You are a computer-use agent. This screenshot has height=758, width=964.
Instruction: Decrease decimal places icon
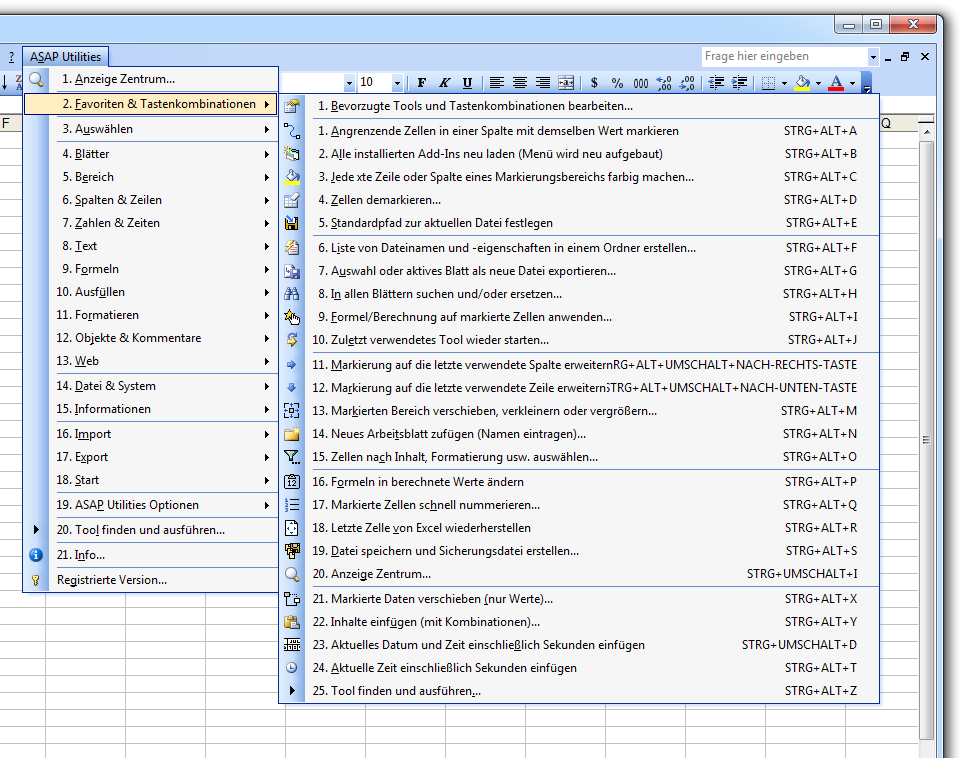687,82
